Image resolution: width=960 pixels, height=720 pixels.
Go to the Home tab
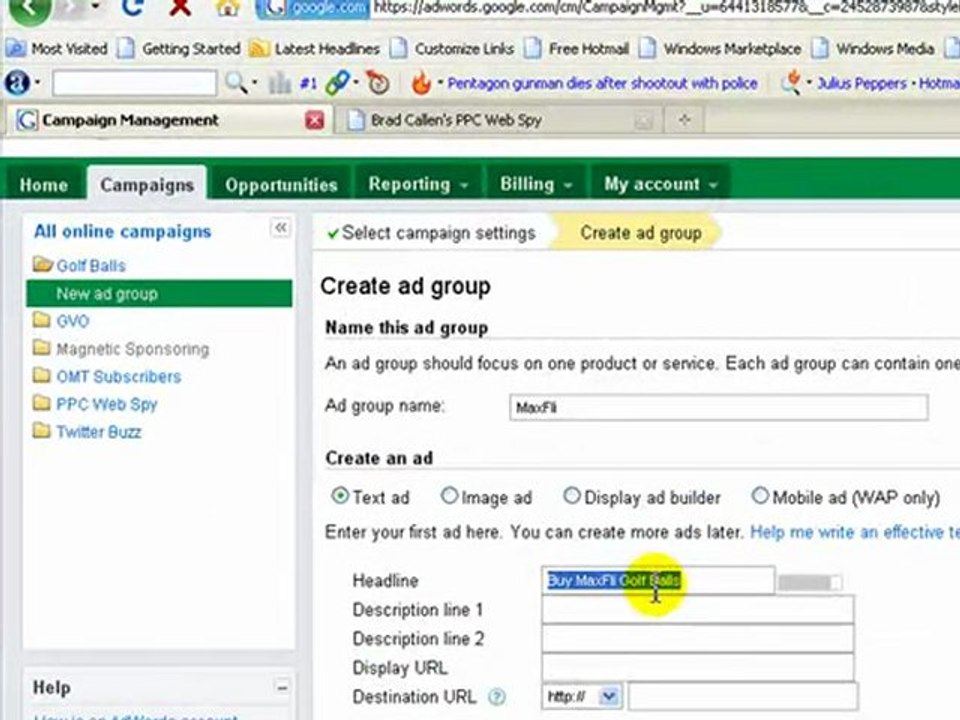click(43, 184)
